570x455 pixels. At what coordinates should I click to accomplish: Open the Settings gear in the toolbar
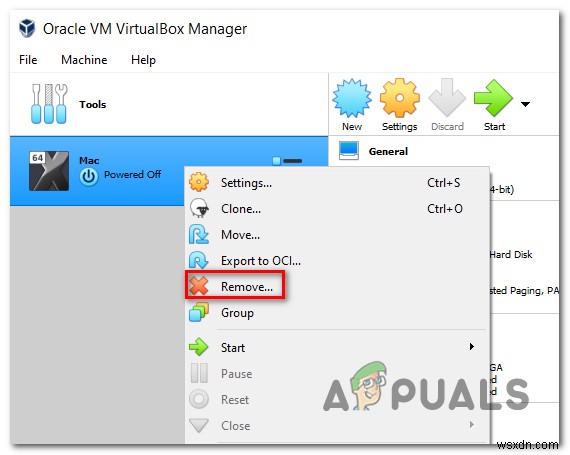coord(400,98)
